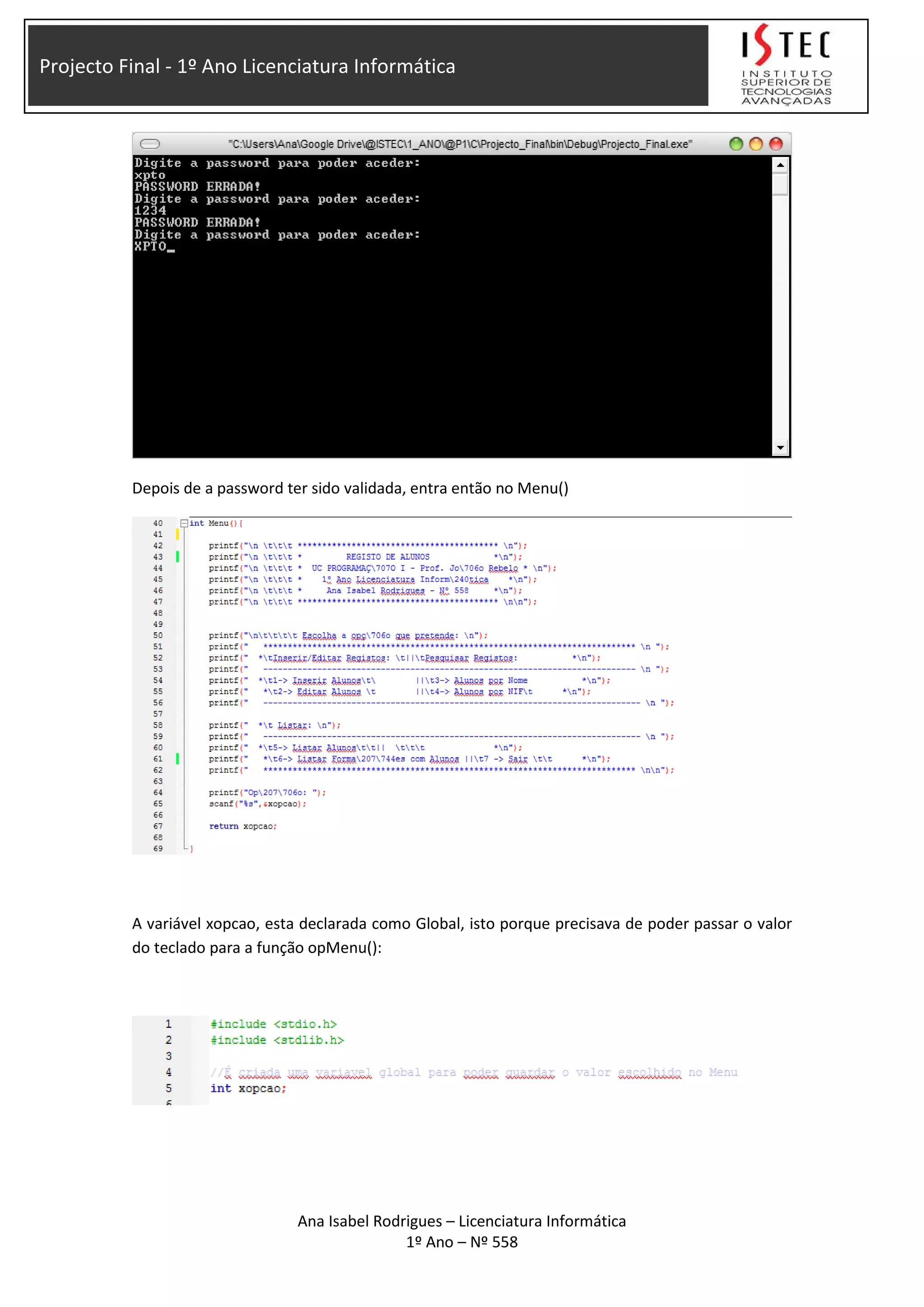
Task: Click console line 'xpto' in lowercase
Action: point(150,175)
